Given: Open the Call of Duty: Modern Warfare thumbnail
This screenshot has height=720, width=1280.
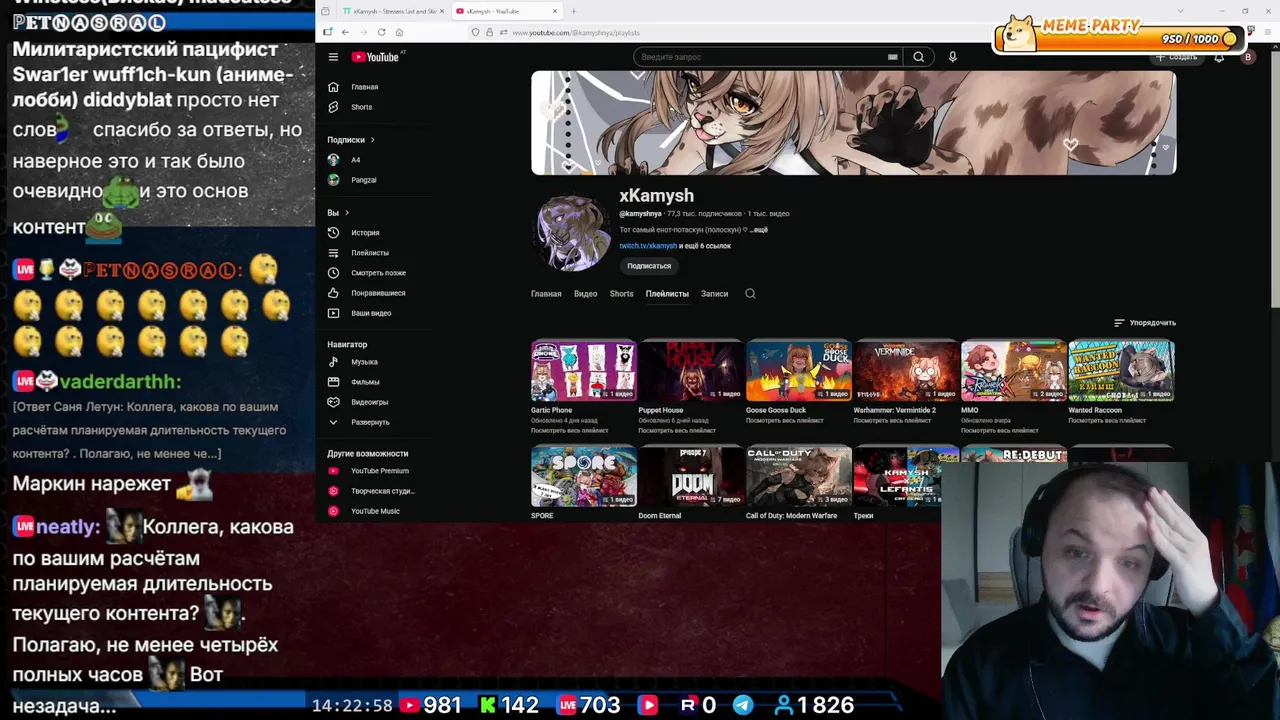Looking at the screenshot, I should coord(798,477).
